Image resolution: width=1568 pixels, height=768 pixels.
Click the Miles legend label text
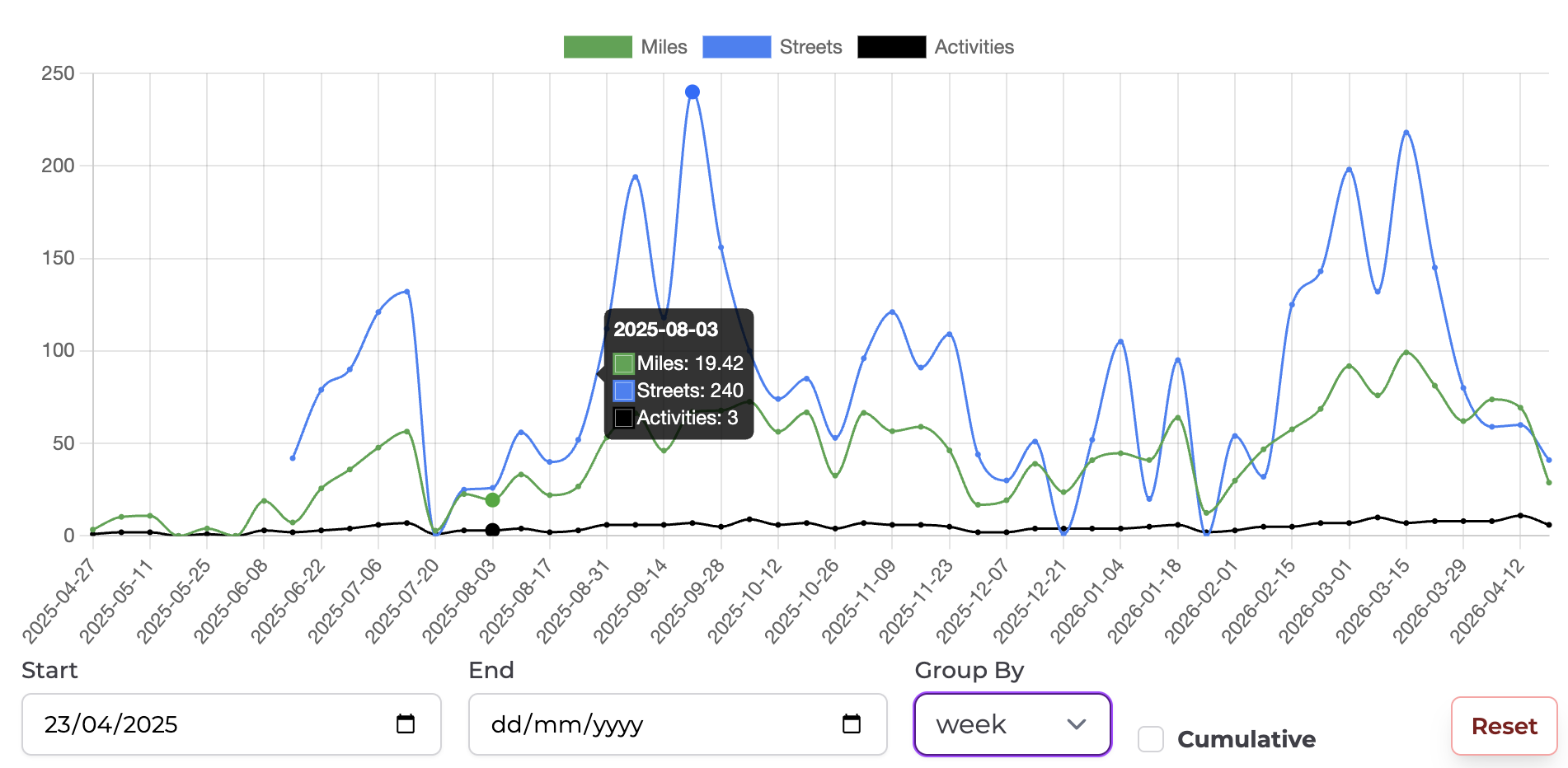(x=664, y=47)
